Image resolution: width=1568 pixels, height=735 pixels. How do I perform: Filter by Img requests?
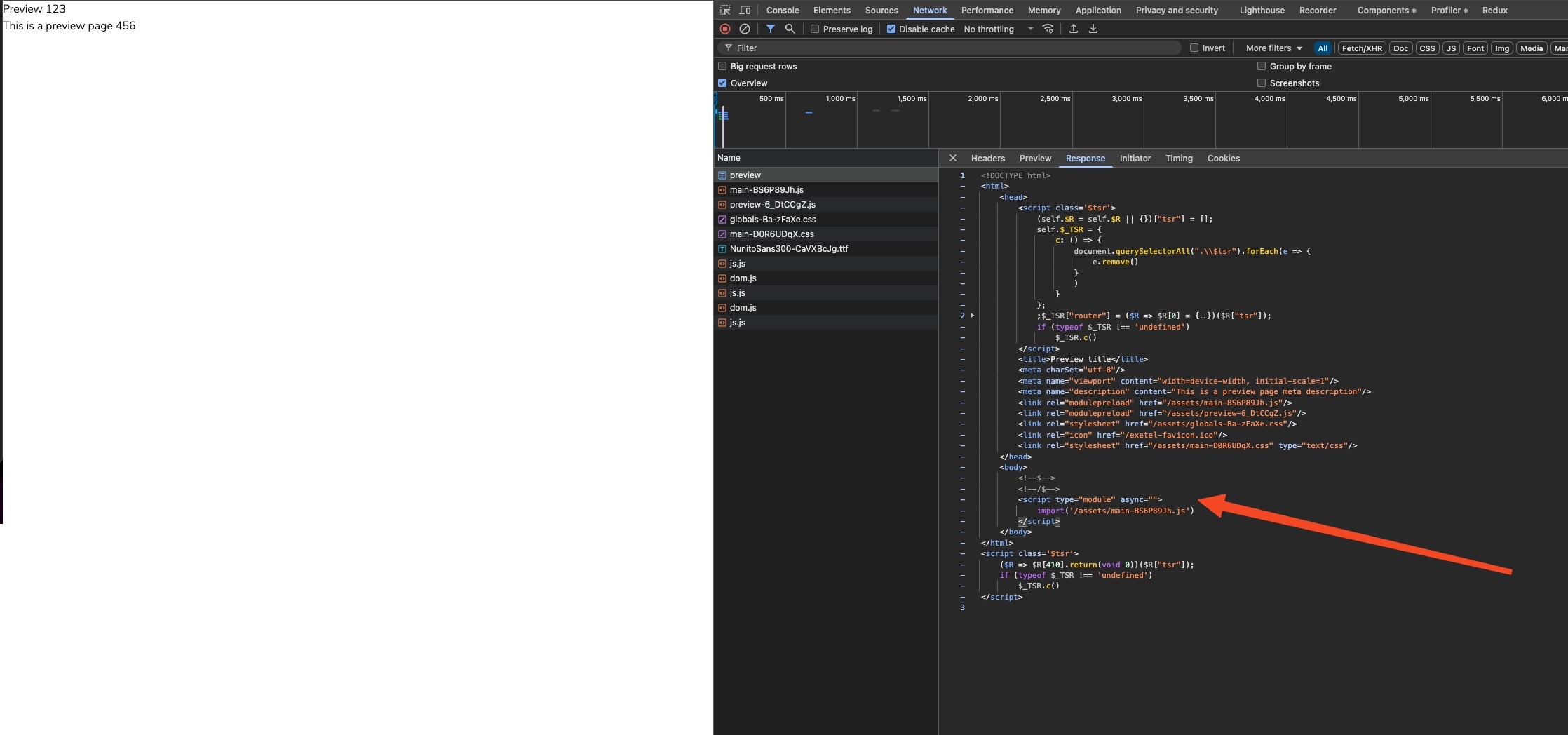(x=1501, y=48)
